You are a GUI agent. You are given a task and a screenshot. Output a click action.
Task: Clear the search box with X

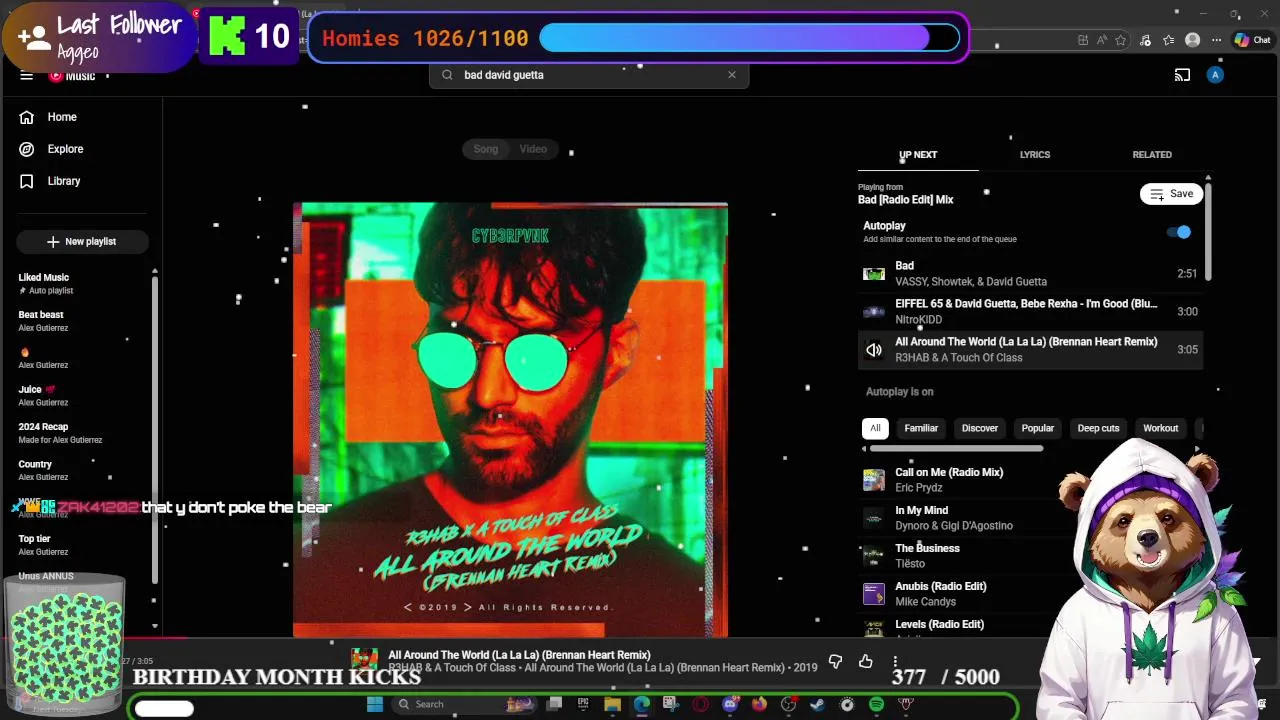pyautogui.click(x=732, y=75)
